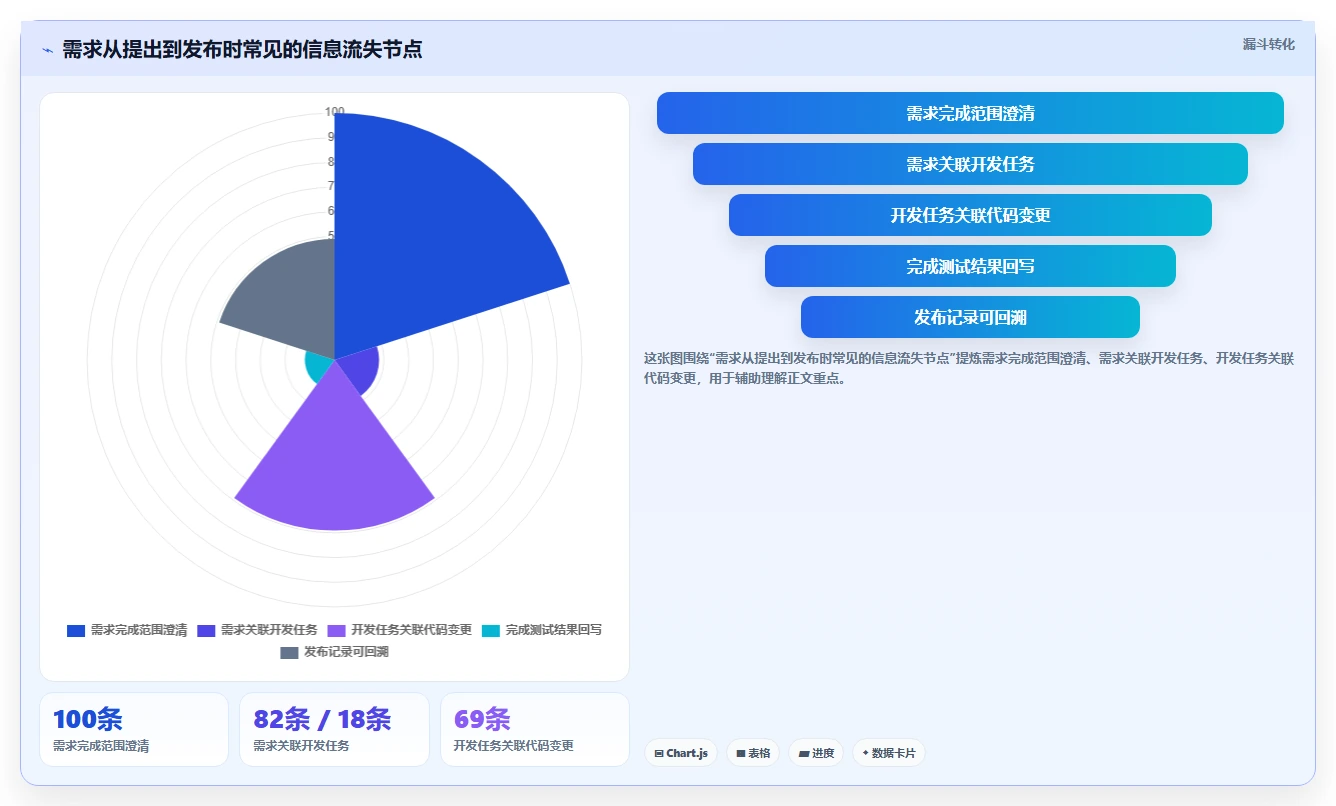Click the 100条 data card value
This screenshot has height=806, width=1336.
point(88,719)
